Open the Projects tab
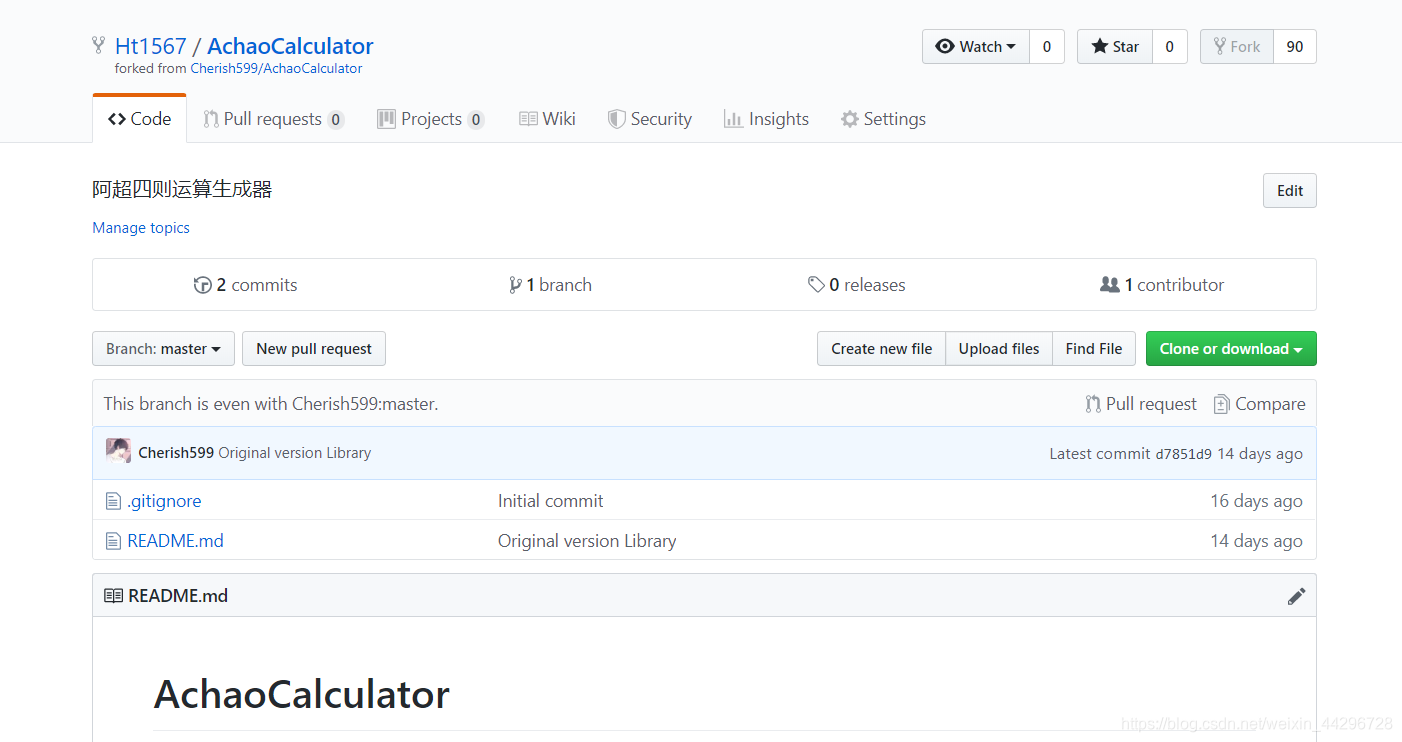 [431, 119]
